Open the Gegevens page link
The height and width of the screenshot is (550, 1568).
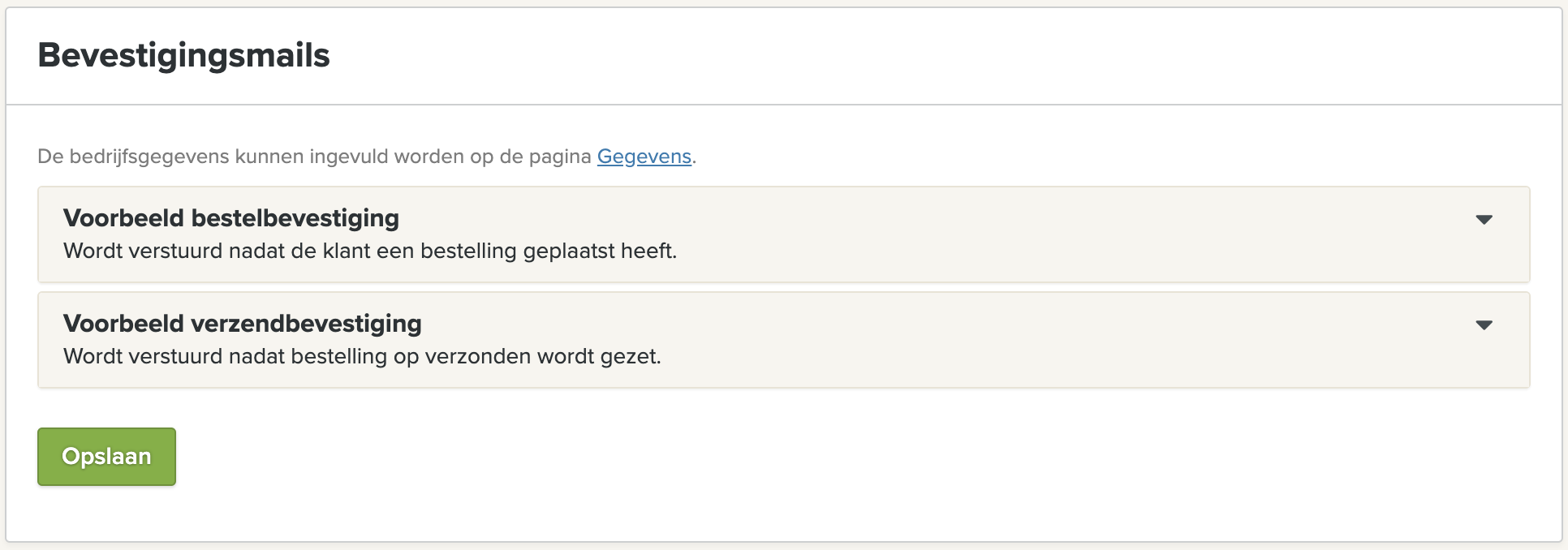[644, 157]
